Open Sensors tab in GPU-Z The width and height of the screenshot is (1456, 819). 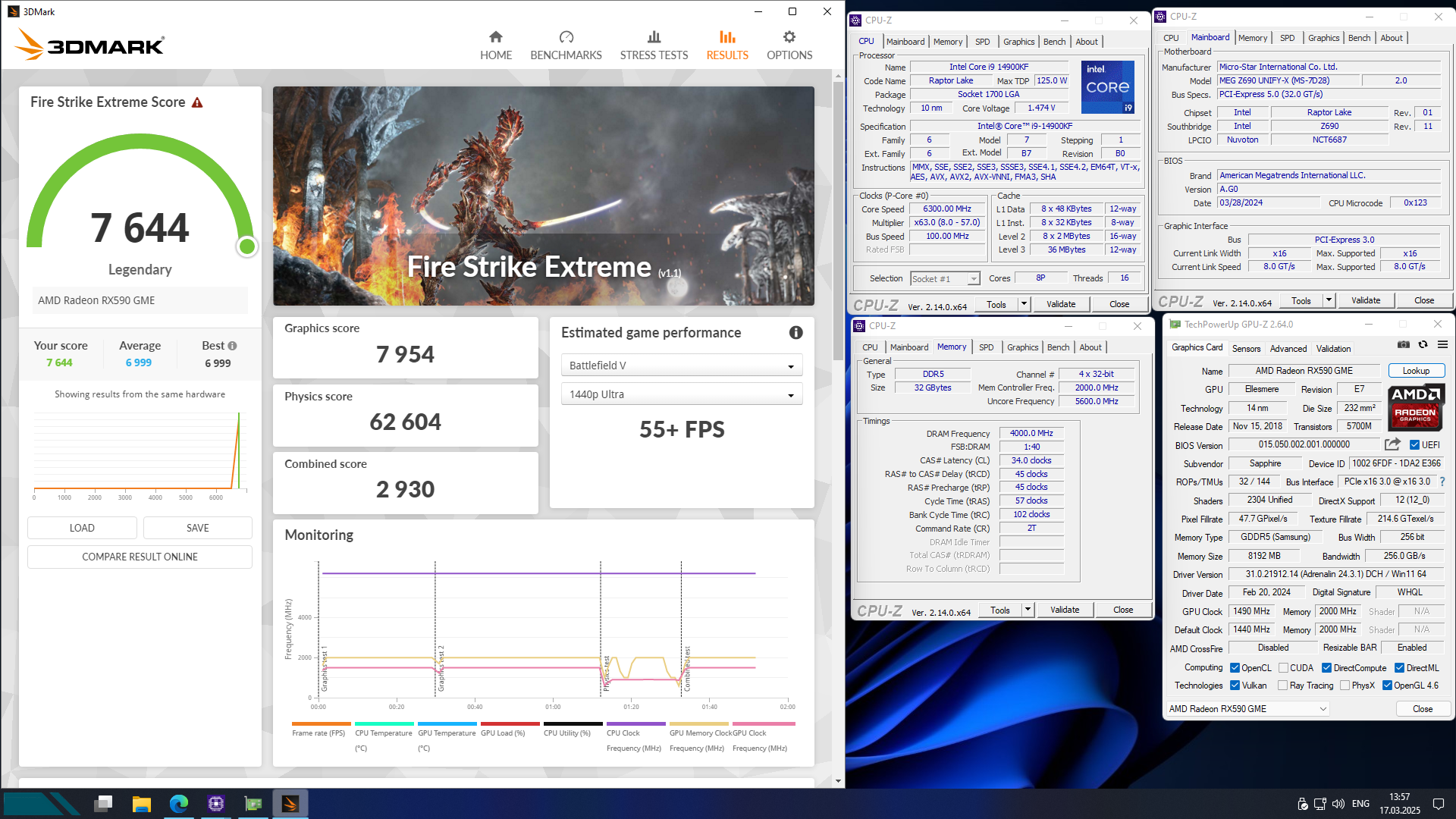pos(1246,349)
